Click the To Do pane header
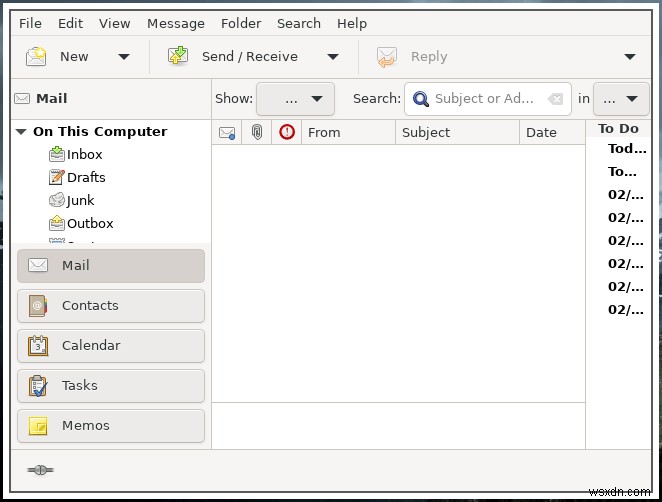 coord(618,129)
